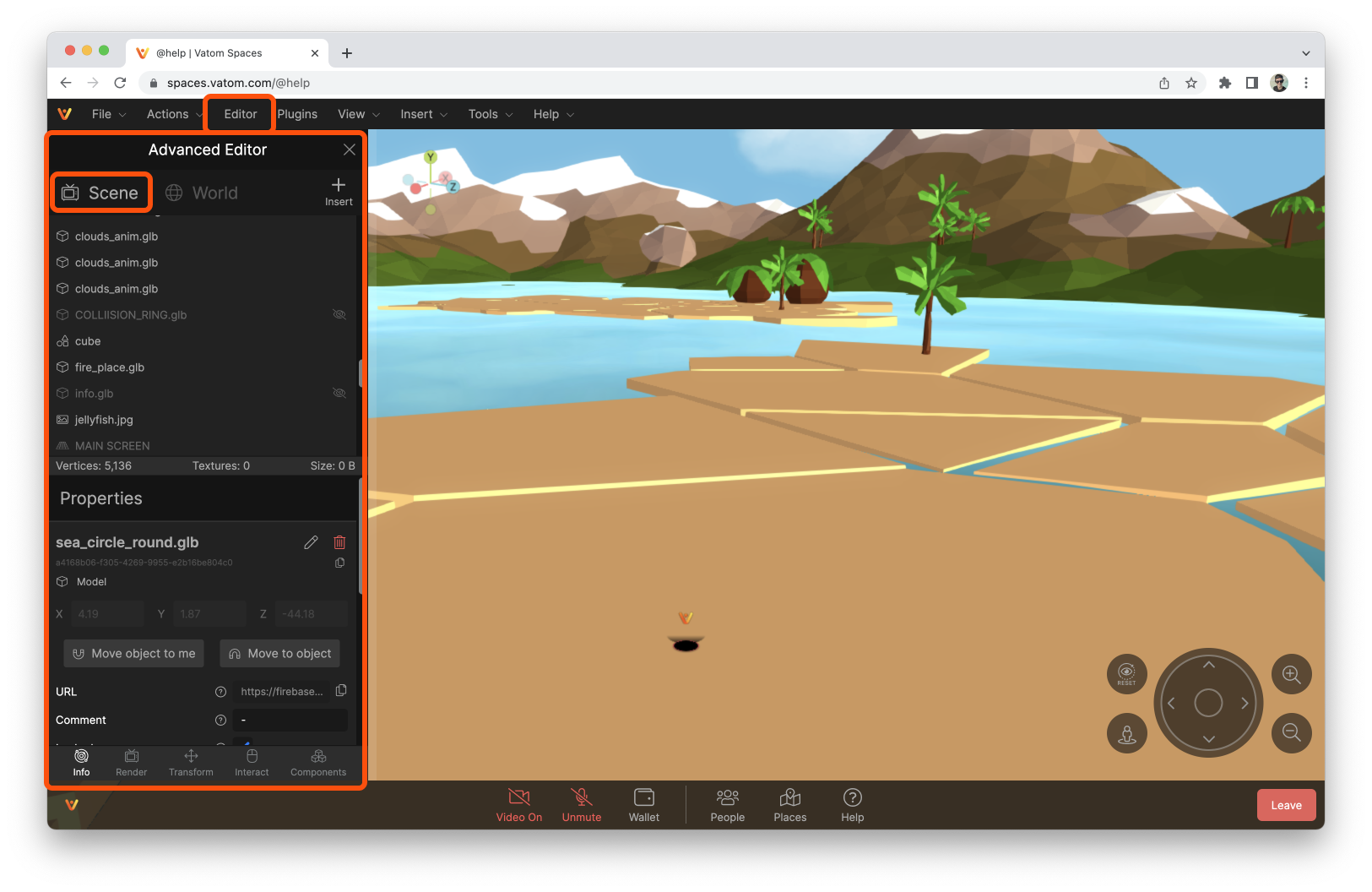
Task: Toggle visibility of info.glb
Action: 339,393
